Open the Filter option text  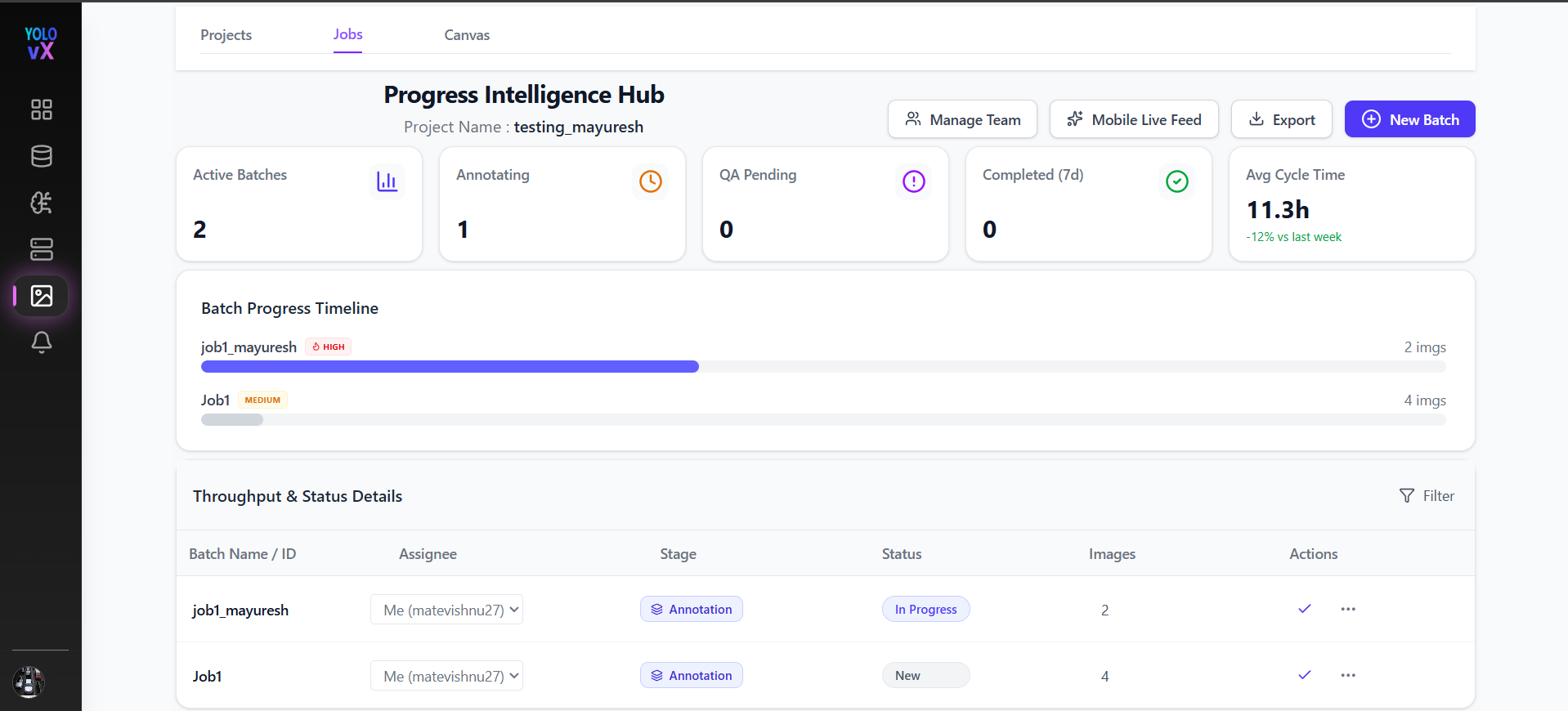pos(1439,496)
